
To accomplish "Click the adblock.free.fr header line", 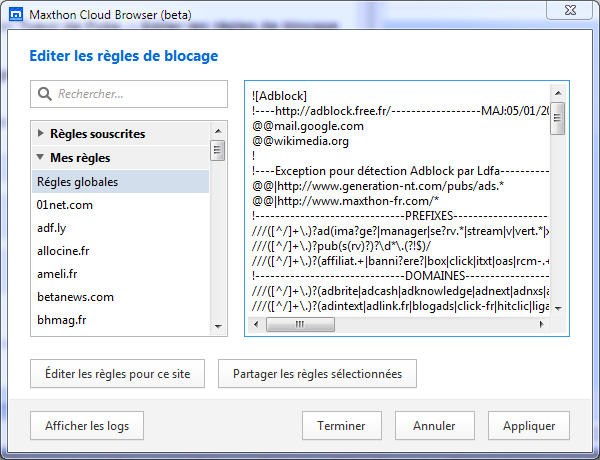I will [x=400, y=111].
